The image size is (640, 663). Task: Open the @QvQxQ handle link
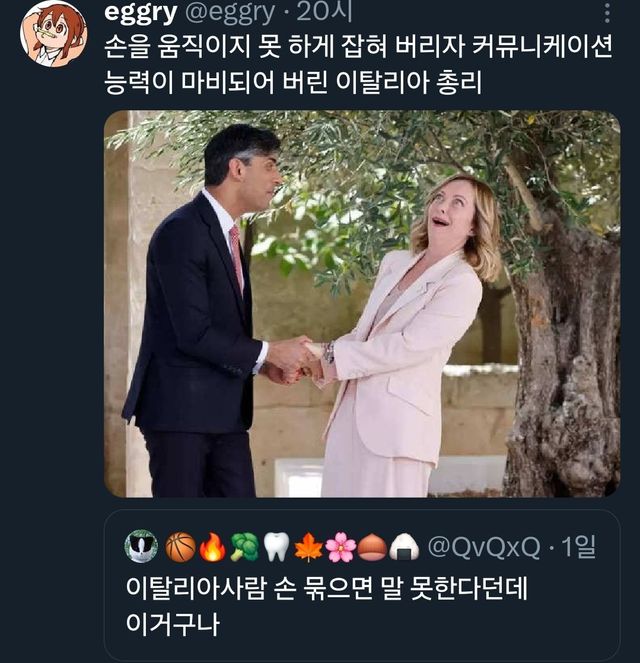[x=483, y=547]
